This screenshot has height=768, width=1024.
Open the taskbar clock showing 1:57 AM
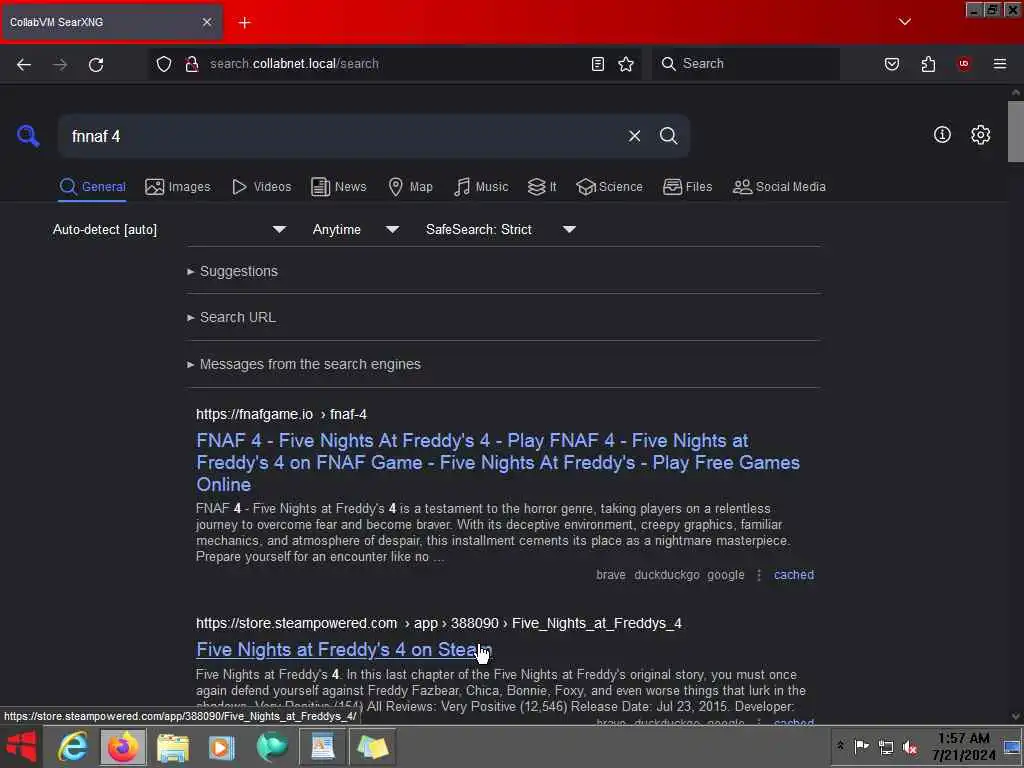963,747
